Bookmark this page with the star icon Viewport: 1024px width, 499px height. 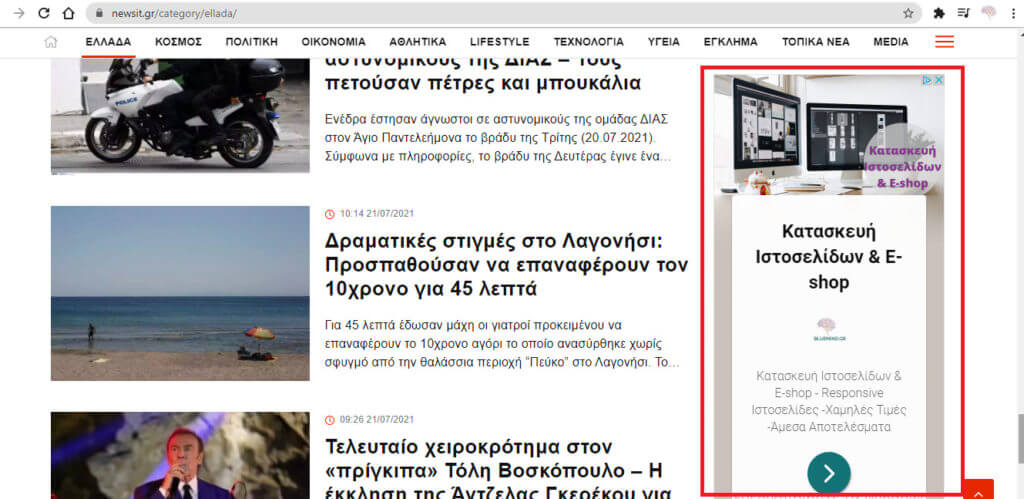908,13
